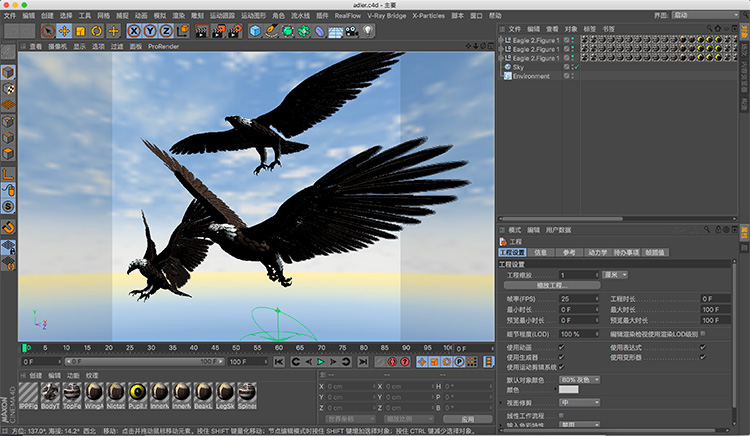Image resolution: width=750 pixels, height=436 pixels.
Task: Open the 渲染 menu in menu bar
Action: pyautogui.click(x=177, y=16)
